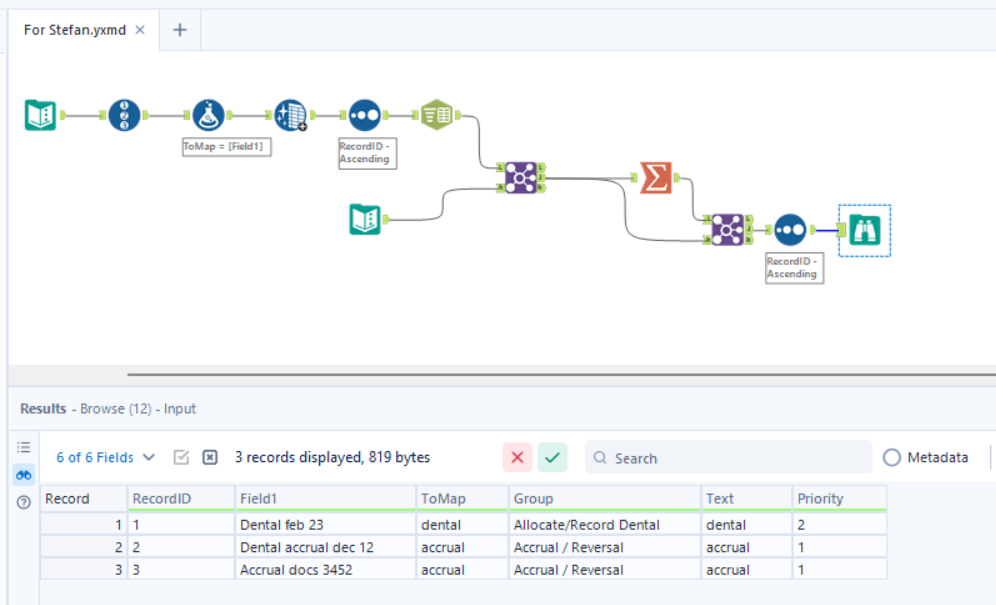Open a new workflow tab with plus
The image size is (996, 605).
[x=180, y=30]
